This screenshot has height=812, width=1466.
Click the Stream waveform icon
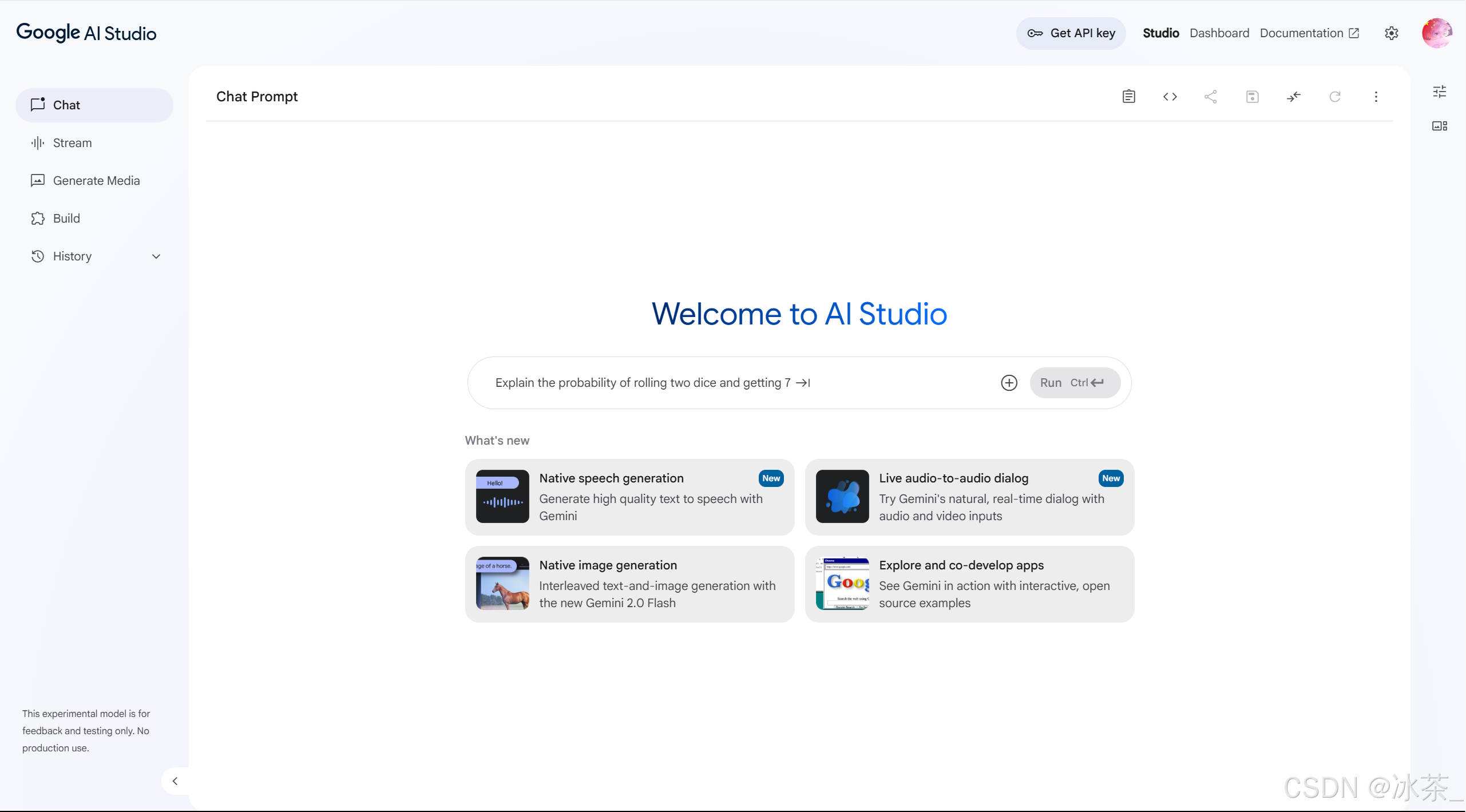pos(38,142)
